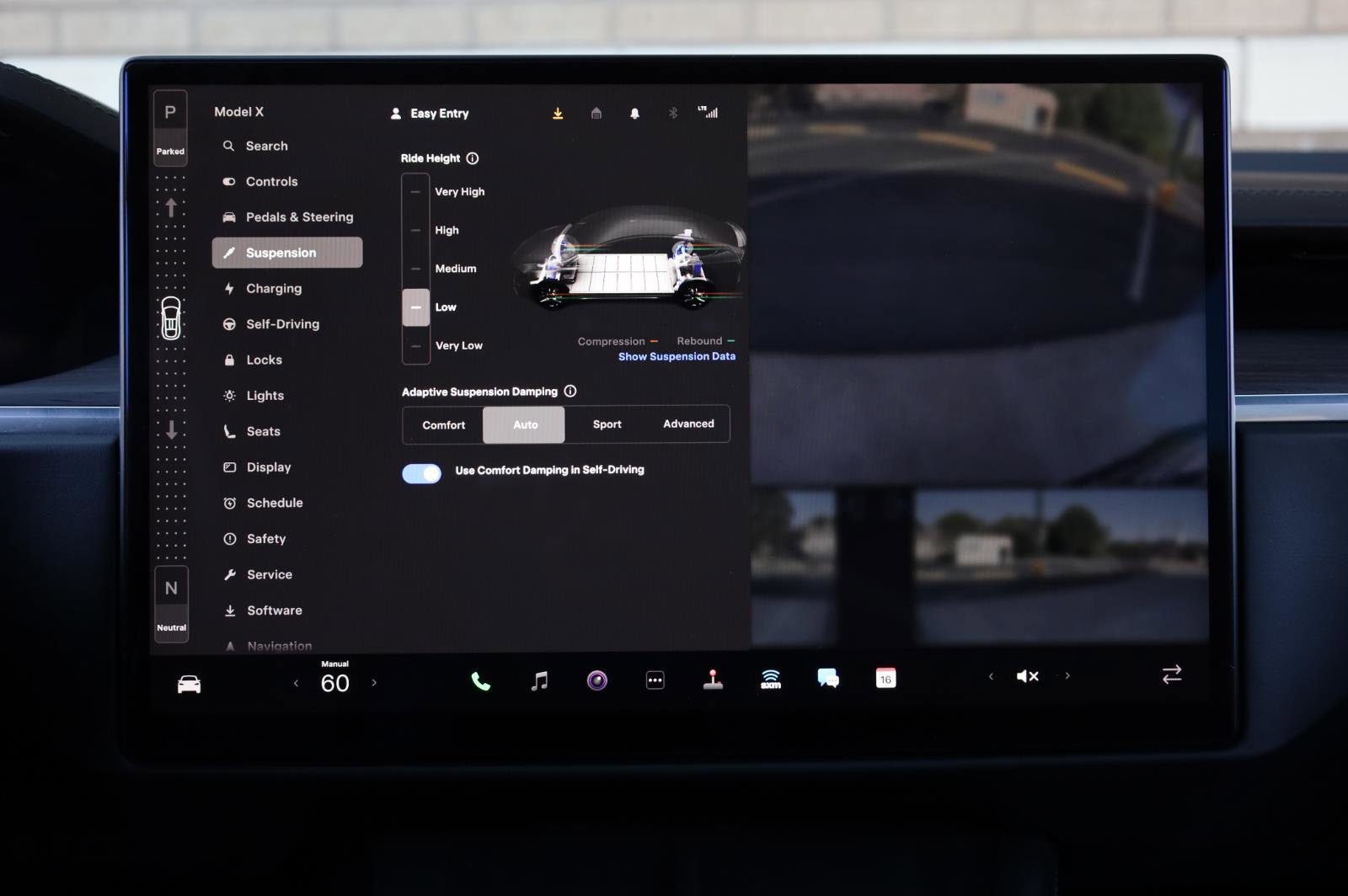The image size is (1348, 896).
Task: Click Show Suspension Data link
Action: click(677, 355)
